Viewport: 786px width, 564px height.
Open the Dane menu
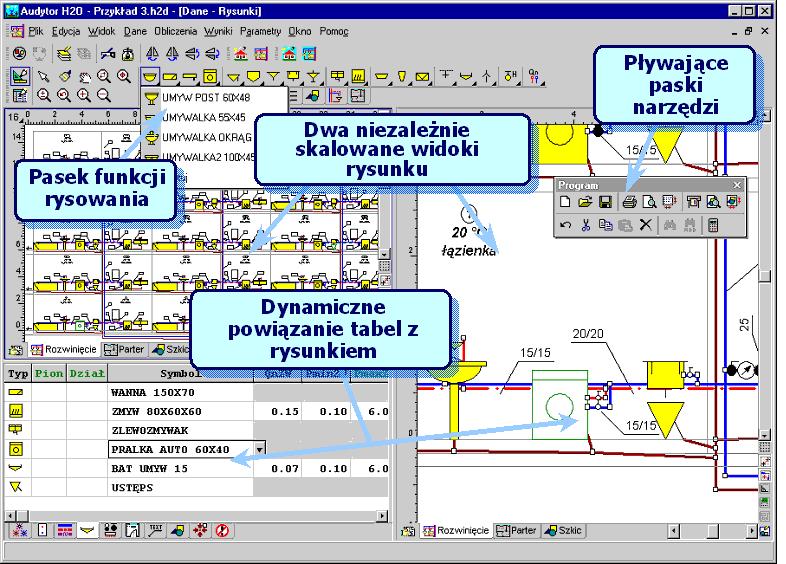click(x=135, y=31)
